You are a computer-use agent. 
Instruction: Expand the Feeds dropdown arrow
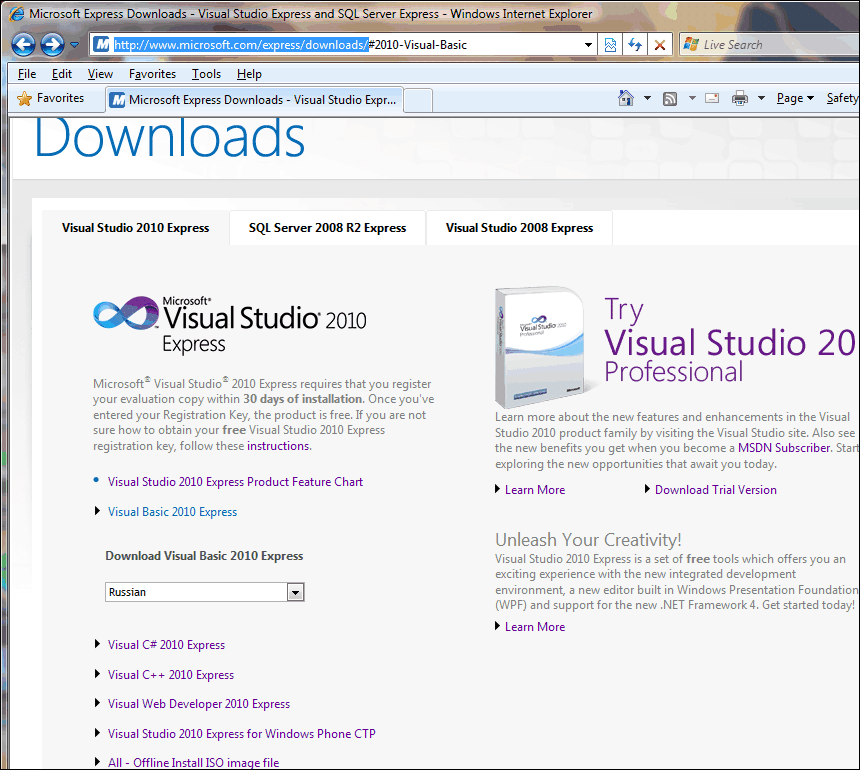[692, 98]
